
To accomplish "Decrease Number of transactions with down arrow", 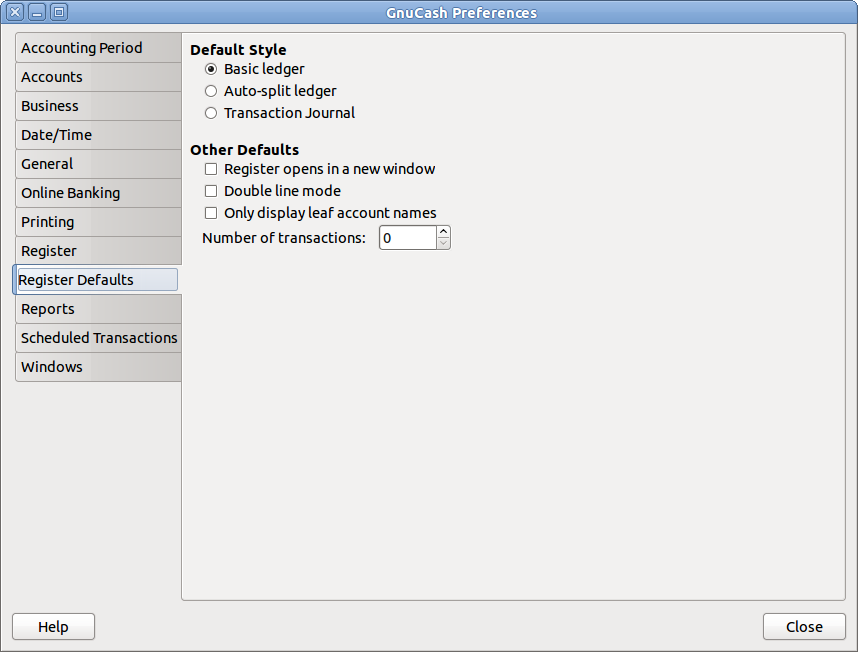I will click(x=444, y=243).
